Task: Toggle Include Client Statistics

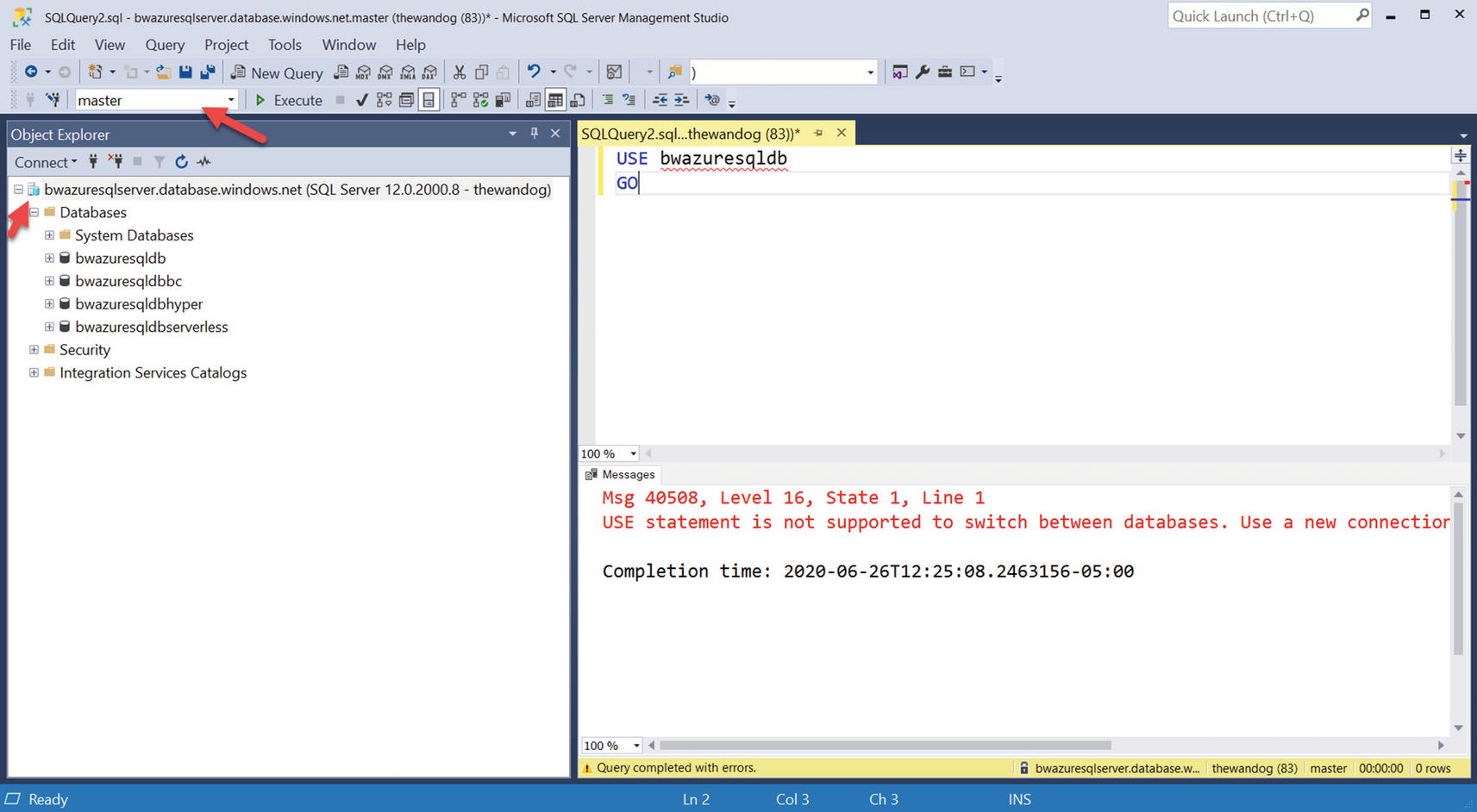Action: point(503,100)
